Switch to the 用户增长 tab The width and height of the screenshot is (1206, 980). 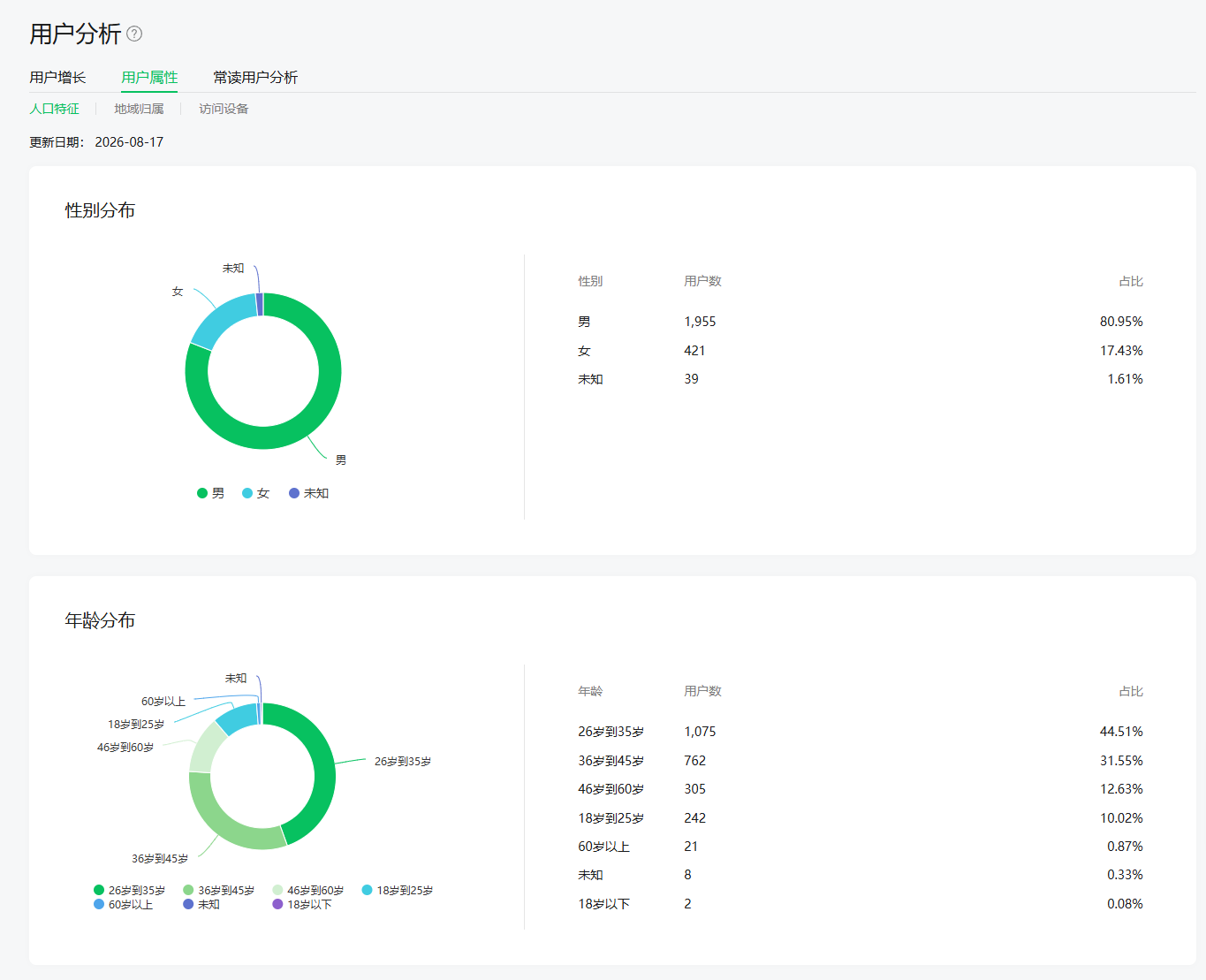tap(57, 78)
